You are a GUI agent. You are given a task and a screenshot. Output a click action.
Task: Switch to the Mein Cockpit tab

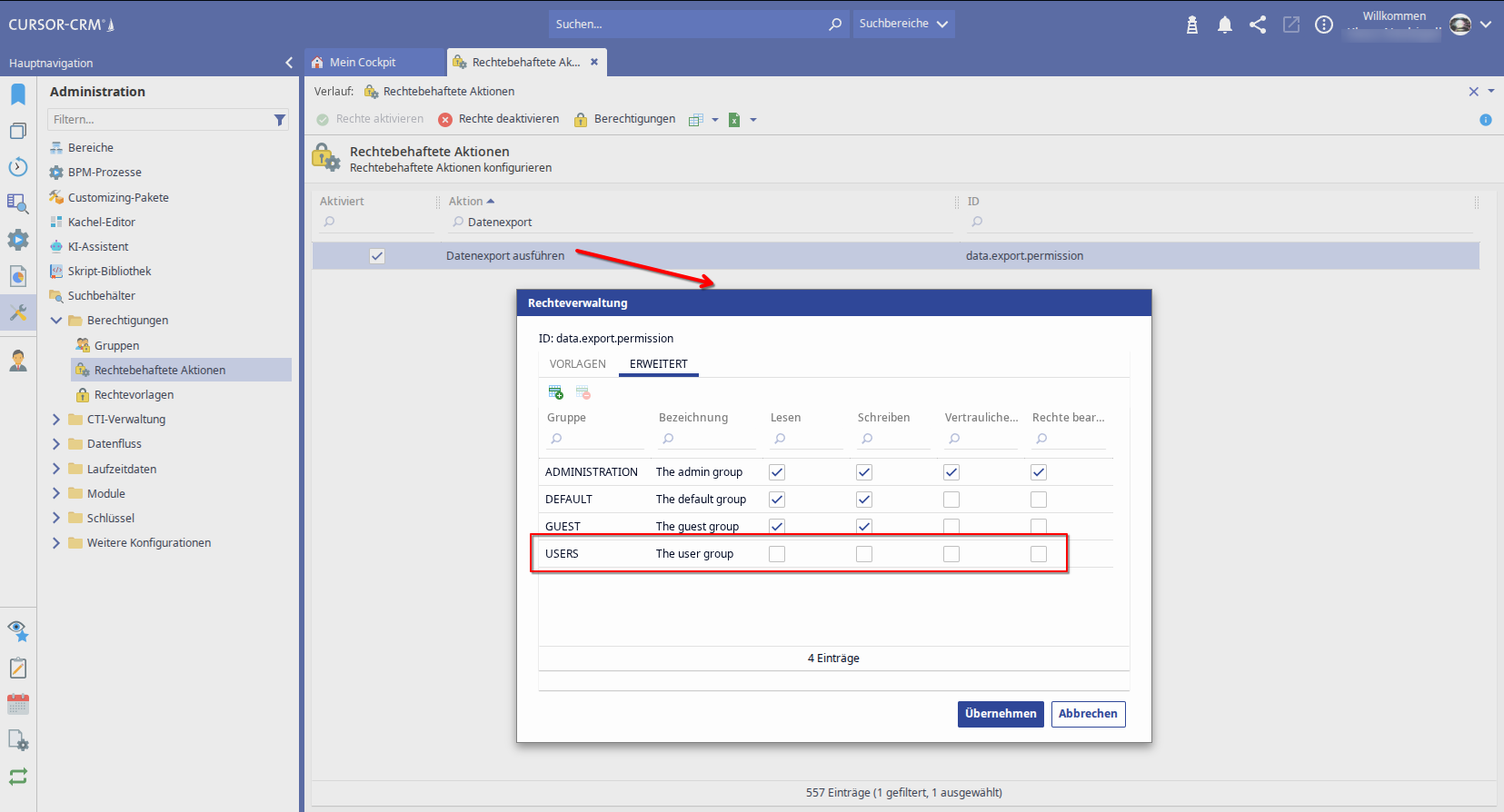pyautogui.click(x=363, y=63)
